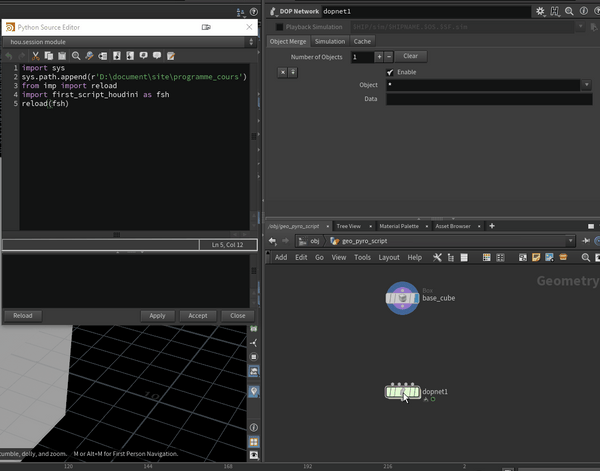This screenshot has width=600, height=471.
Task: Open Object field dropdown arrow
Action: (x=587, y=85)
